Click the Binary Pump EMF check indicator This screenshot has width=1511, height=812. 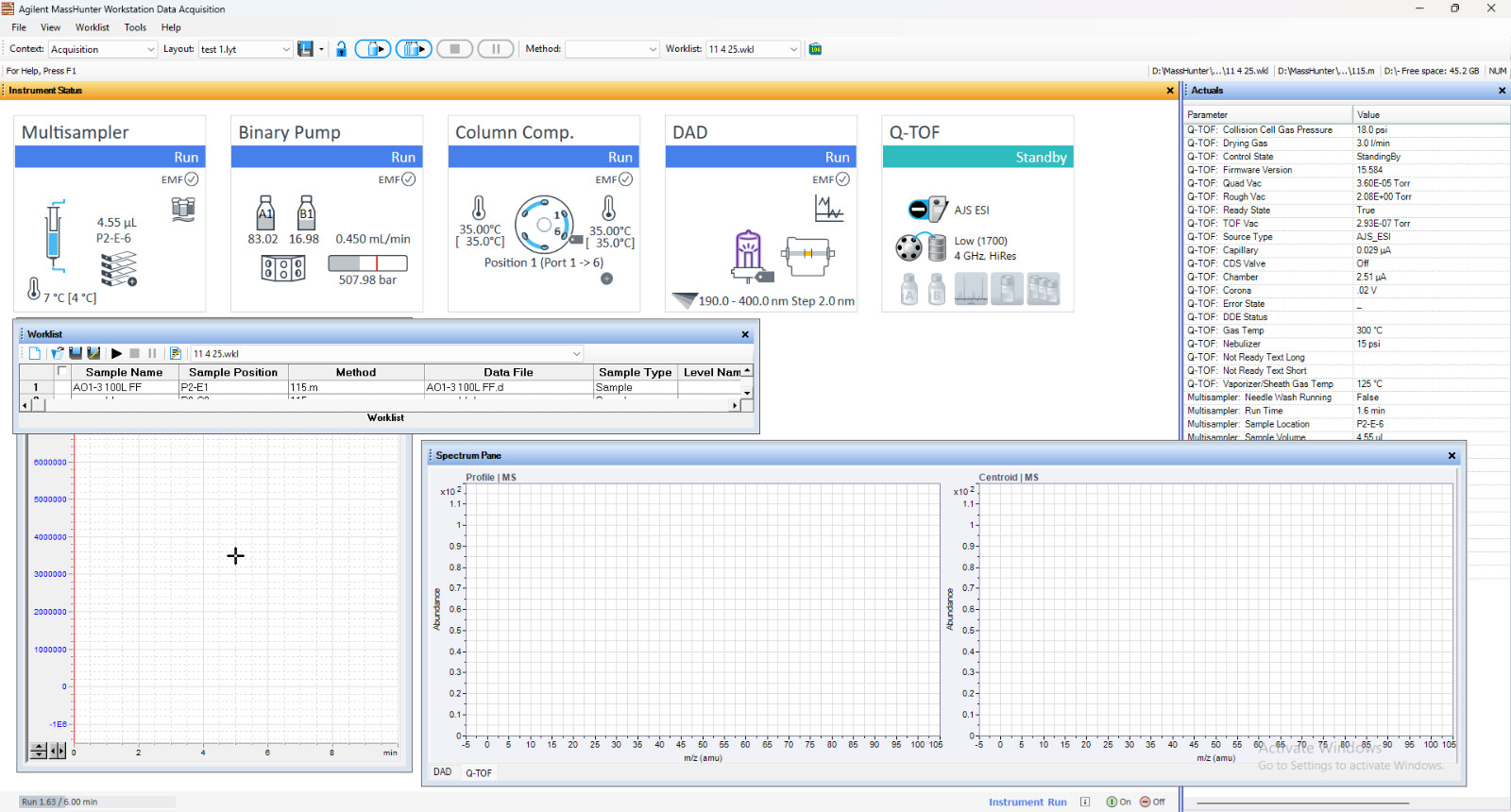(x=409, y=179)
